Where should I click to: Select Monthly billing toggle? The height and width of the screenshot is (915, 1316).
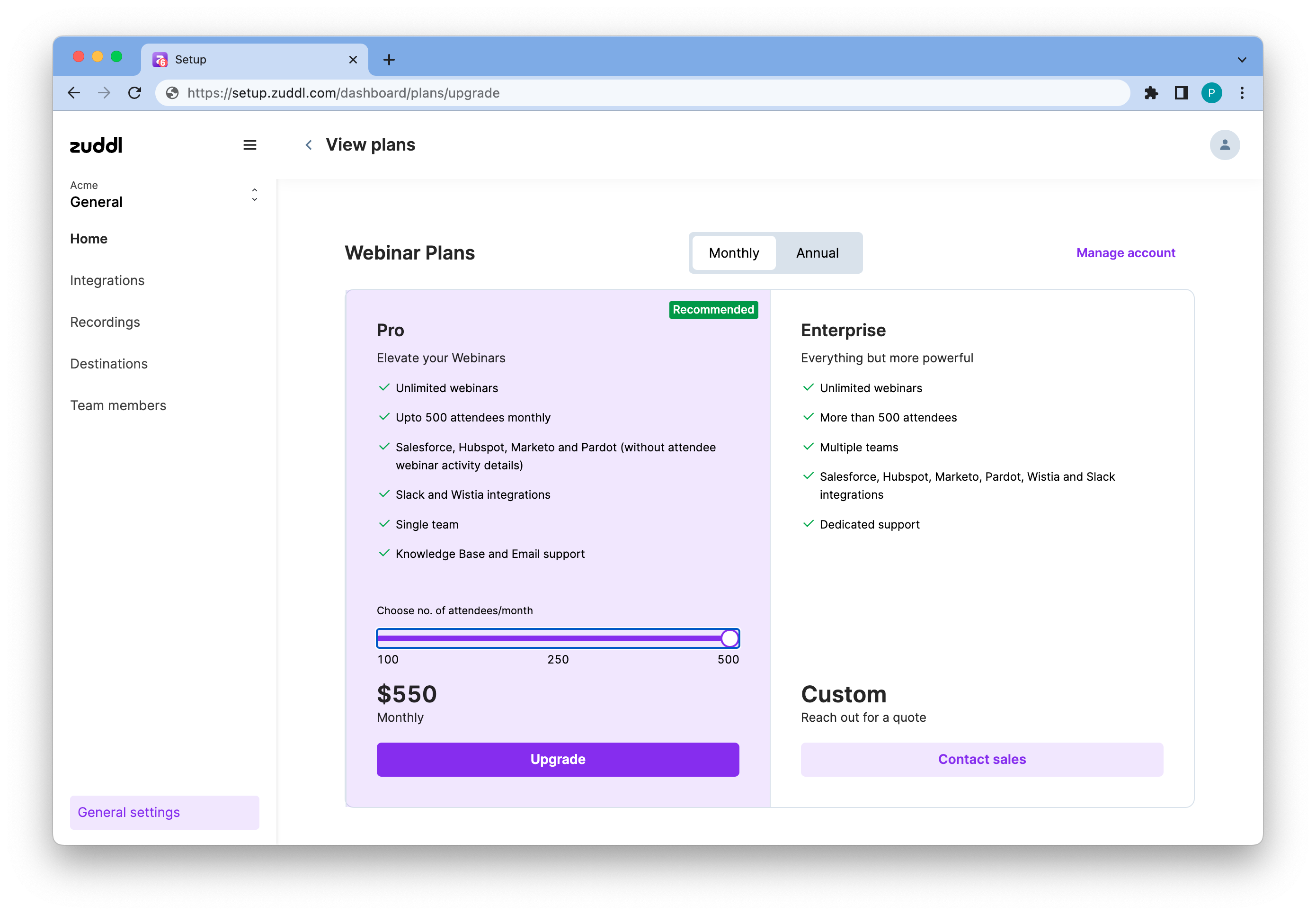733,253
